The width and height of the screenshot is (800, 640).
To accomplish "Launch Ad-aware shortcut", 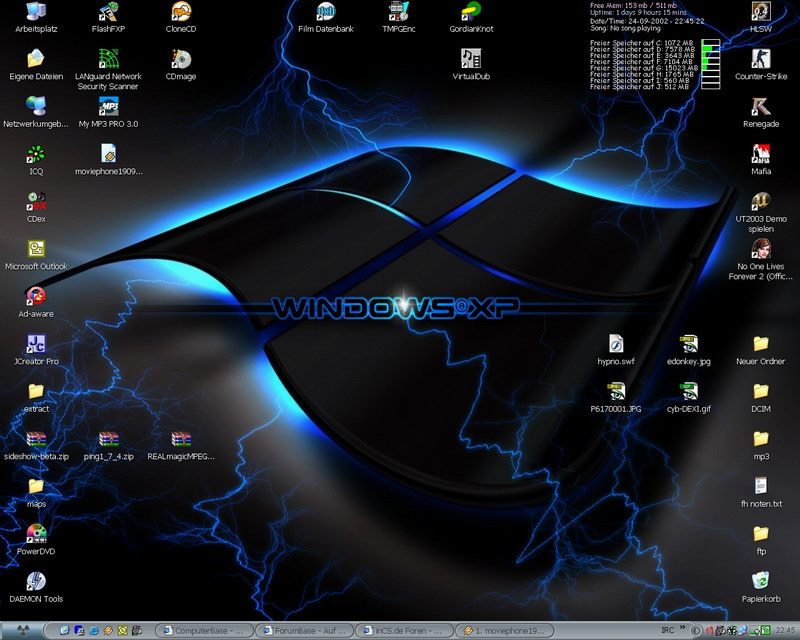I will (36, 303).
